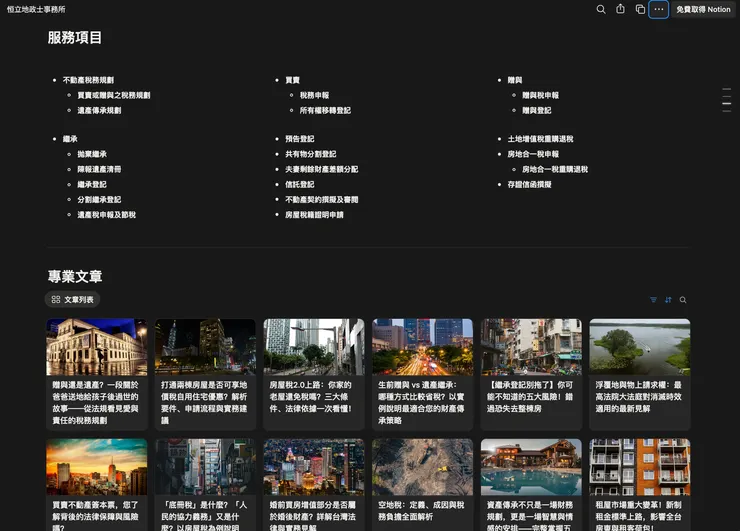Click the 買賣或贈與之稅務規劃 sub-bullet
The width and height of the screenshot is (740, 531).
click(x=114, y=95)
